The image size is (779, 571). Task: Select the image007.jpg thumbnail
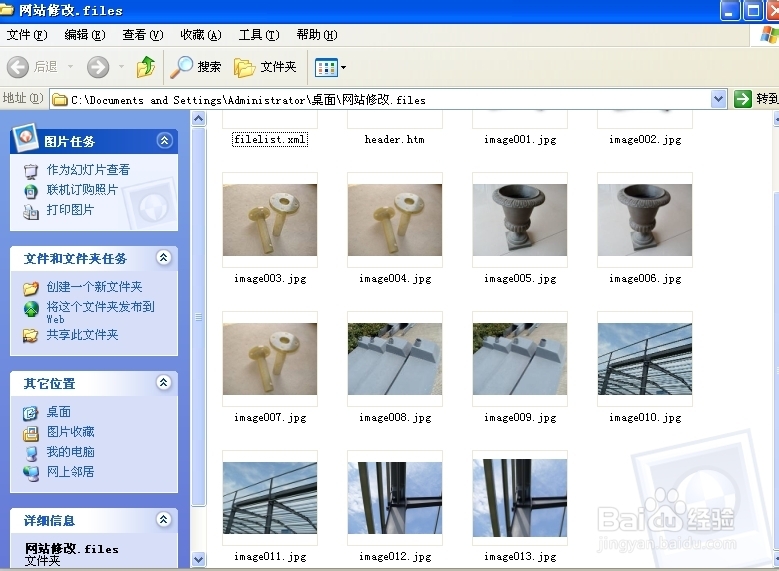tap(270, 359)
